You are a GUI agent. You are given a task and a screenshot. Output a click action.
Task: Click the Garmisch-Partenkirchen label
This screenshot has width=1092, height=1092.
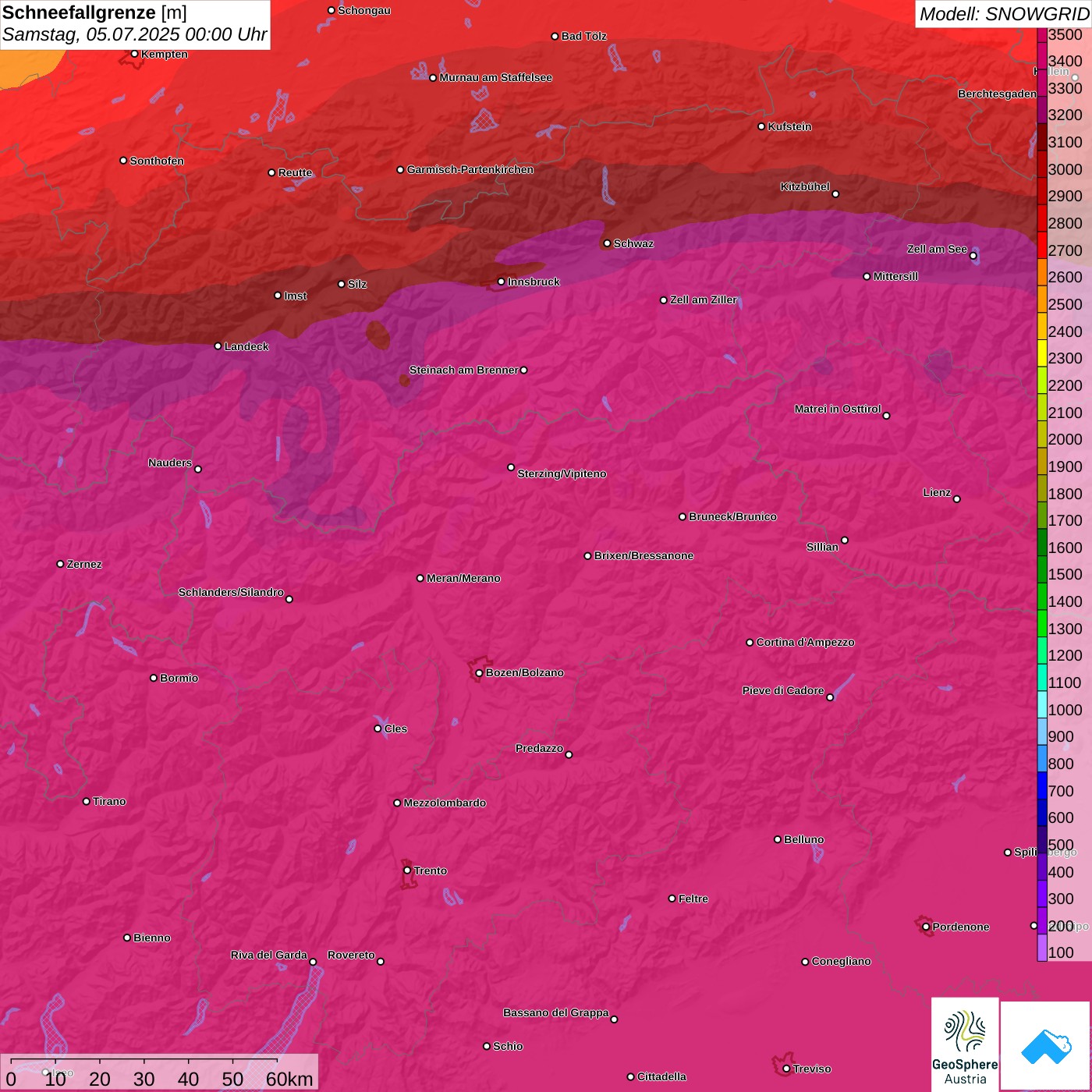[x=470, y=169]
